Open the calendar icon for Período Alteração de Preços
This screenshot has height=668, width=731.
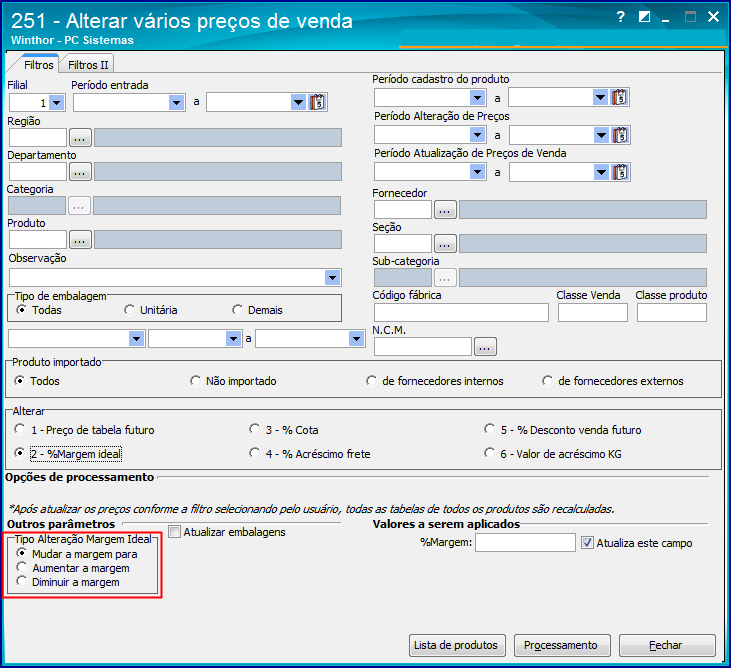pyautogui.click(x=620, y=135)
